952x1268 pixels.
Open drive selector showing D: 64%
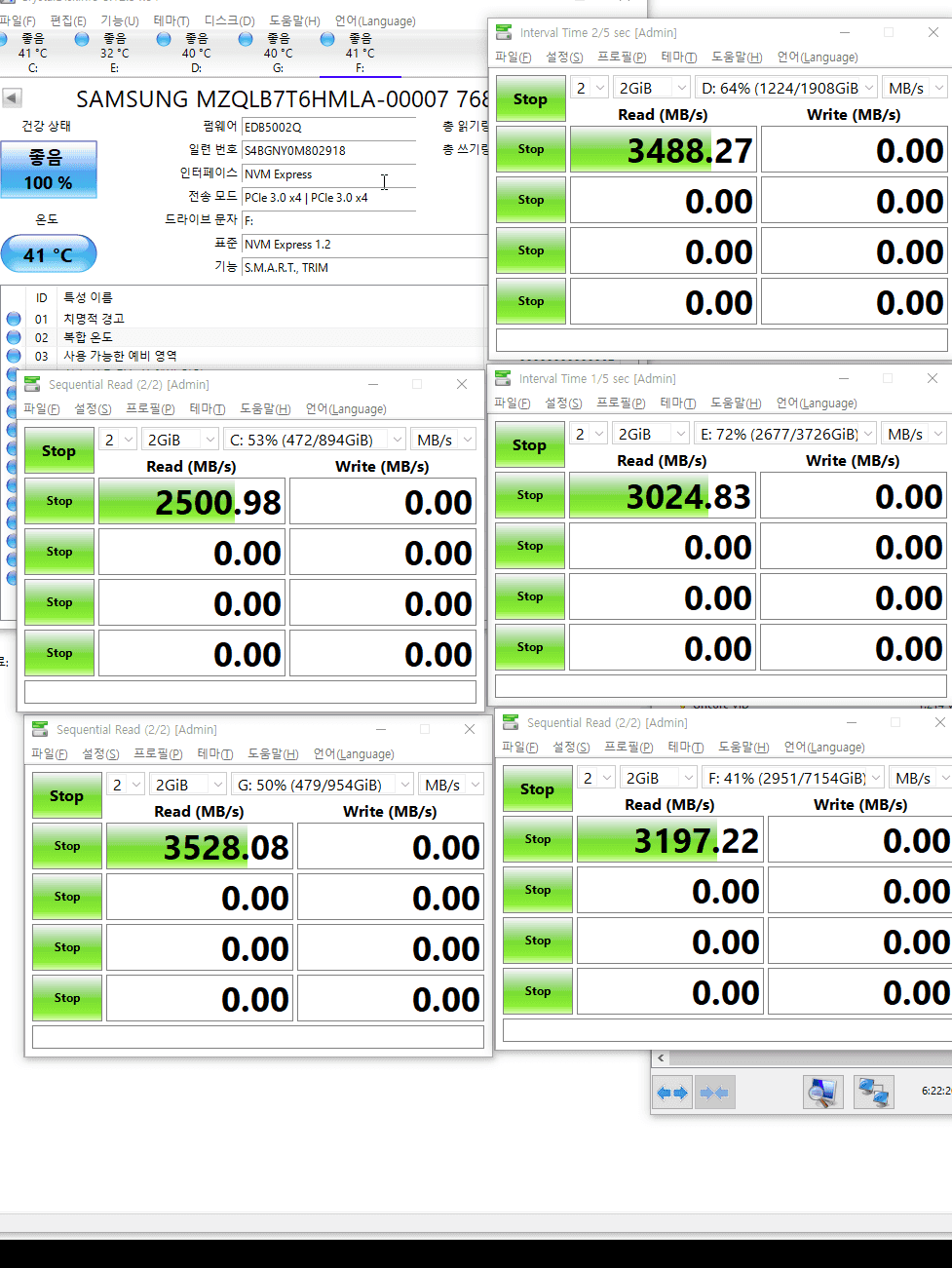point(787,88)
